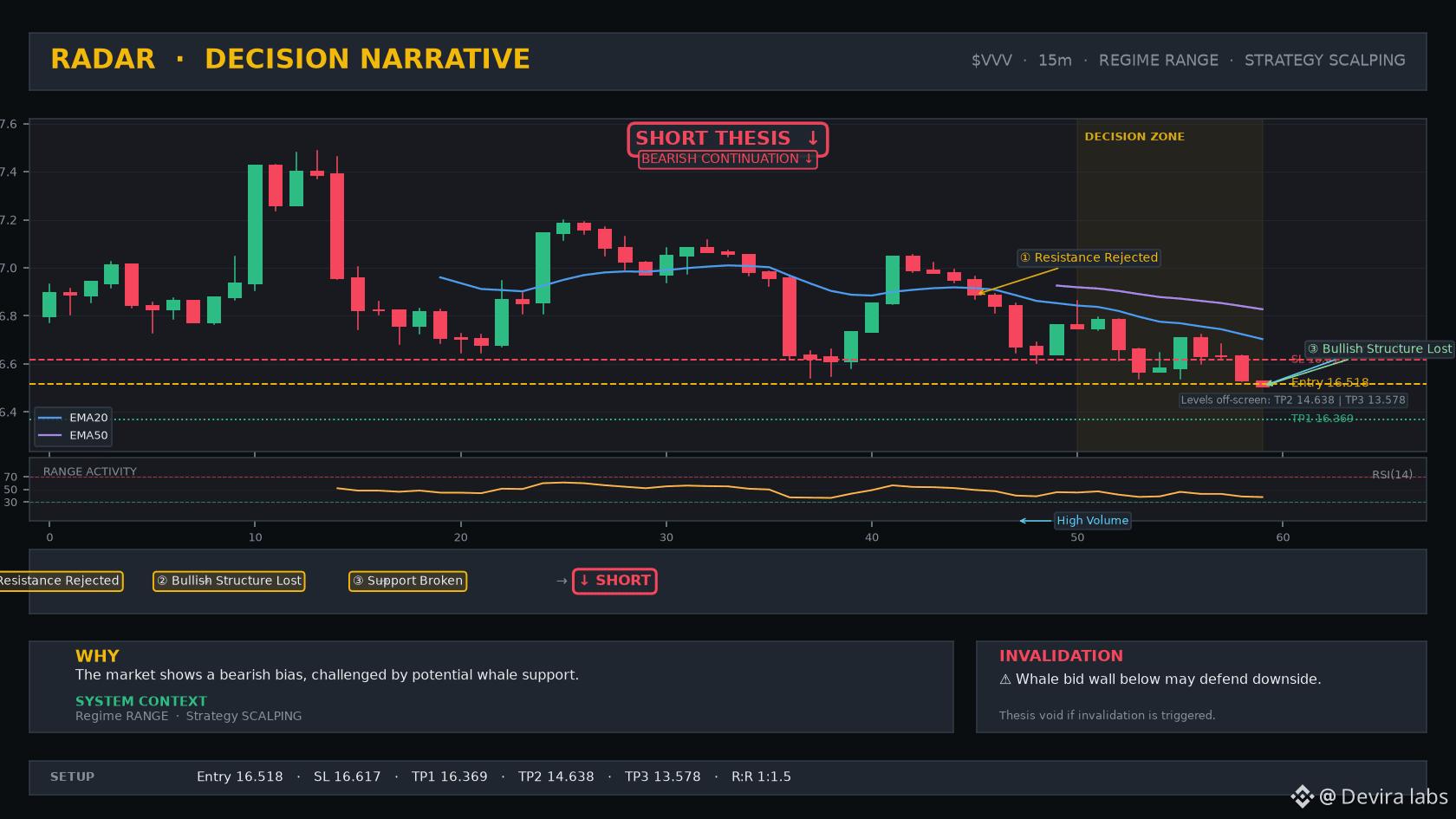Click the 15m timeframe label
This screenshot has width=1456, height=819.
(x=1055, y=60)
